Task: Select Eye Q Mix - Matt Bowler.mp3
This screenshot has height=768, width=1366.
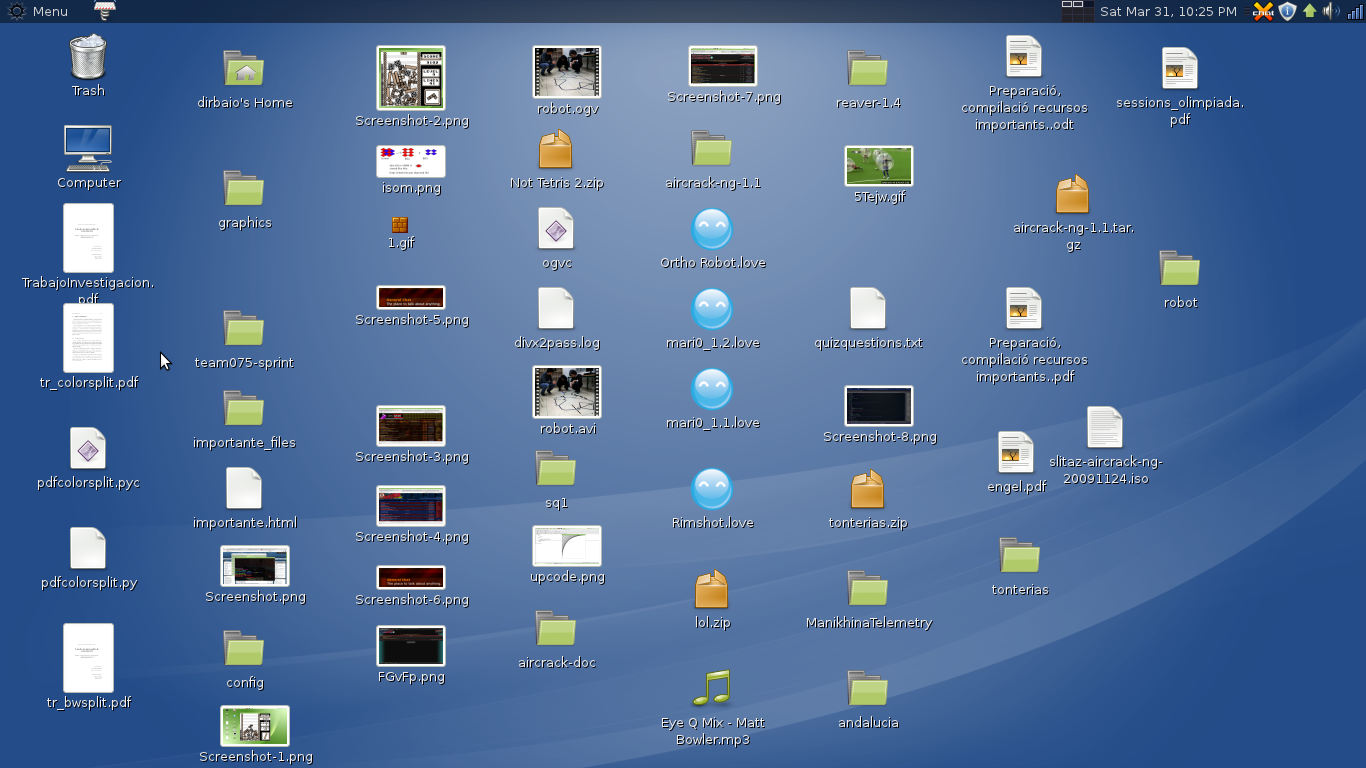Action: tap(712, 688)
